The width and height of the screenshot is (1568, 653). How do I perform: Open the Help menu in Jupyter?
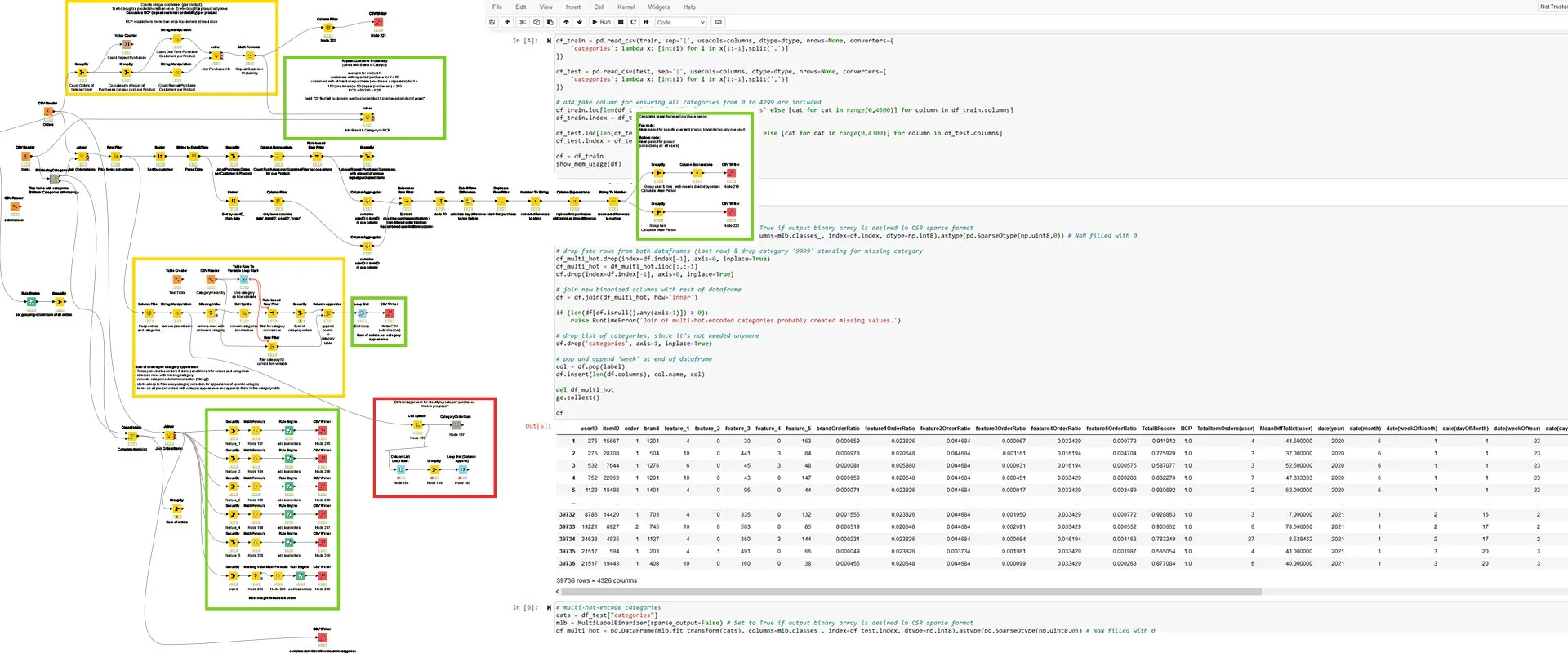point(689,7)
